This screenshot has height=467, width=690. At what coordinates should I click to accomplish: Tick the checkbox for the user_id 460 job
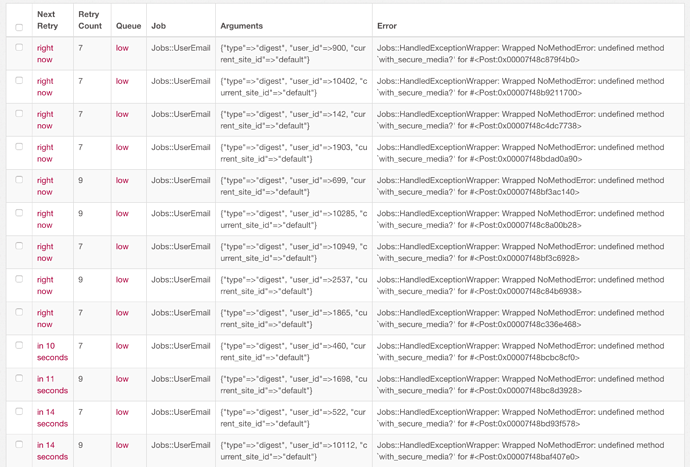click(19, 345)
